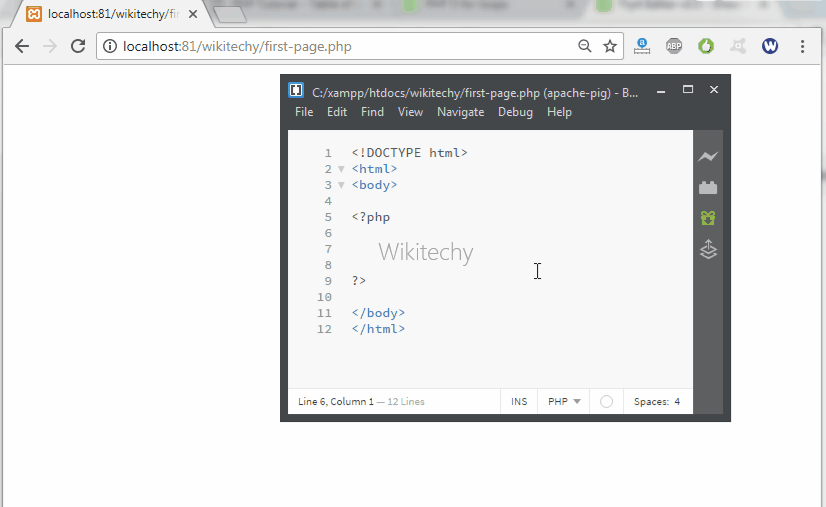826x507 pixels.
Task: Click the linting status circle indicator
Action: click(x=606, y=401)
